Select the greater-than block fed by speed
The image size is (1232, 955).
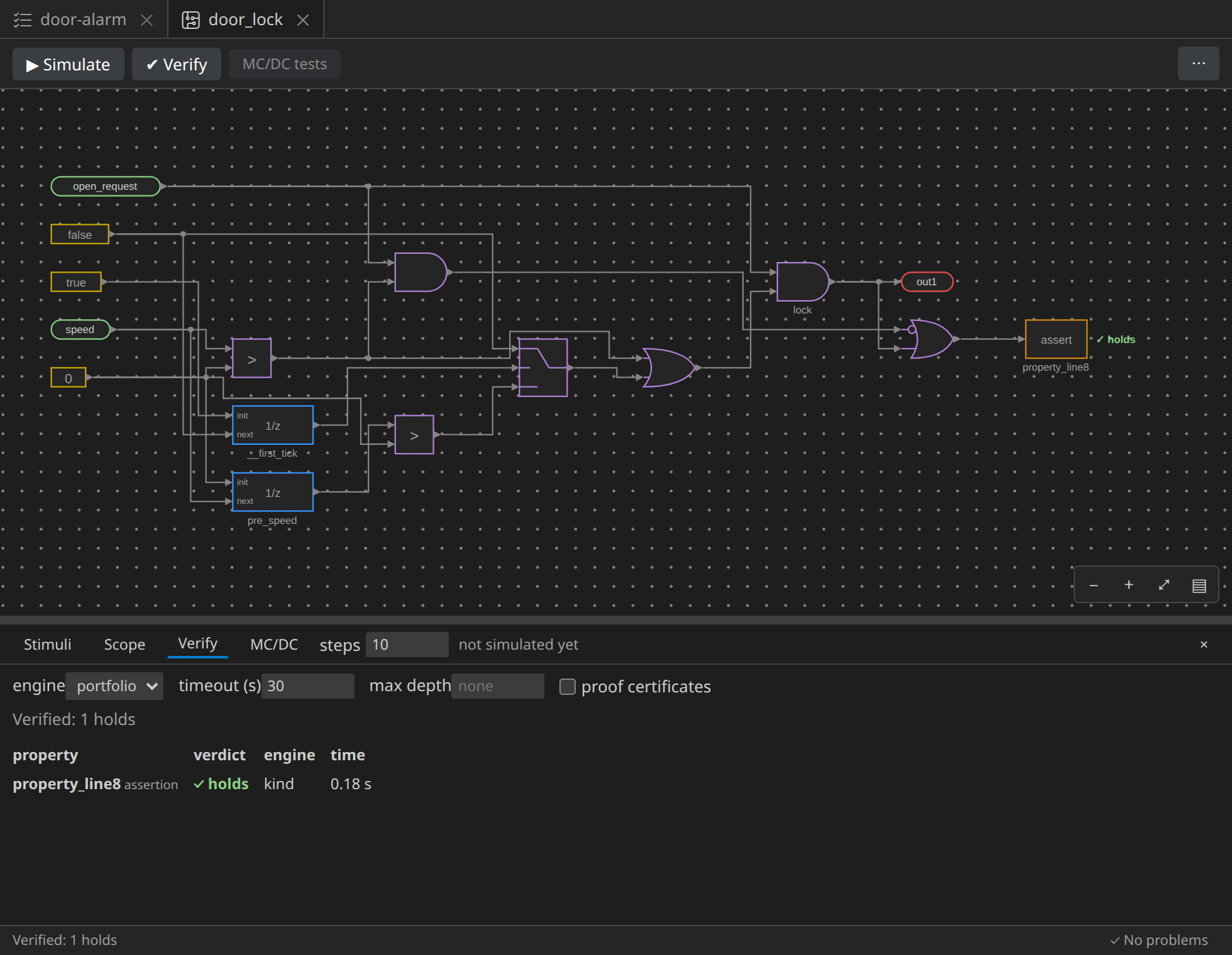pyautogui.click(x=251, y=358)
